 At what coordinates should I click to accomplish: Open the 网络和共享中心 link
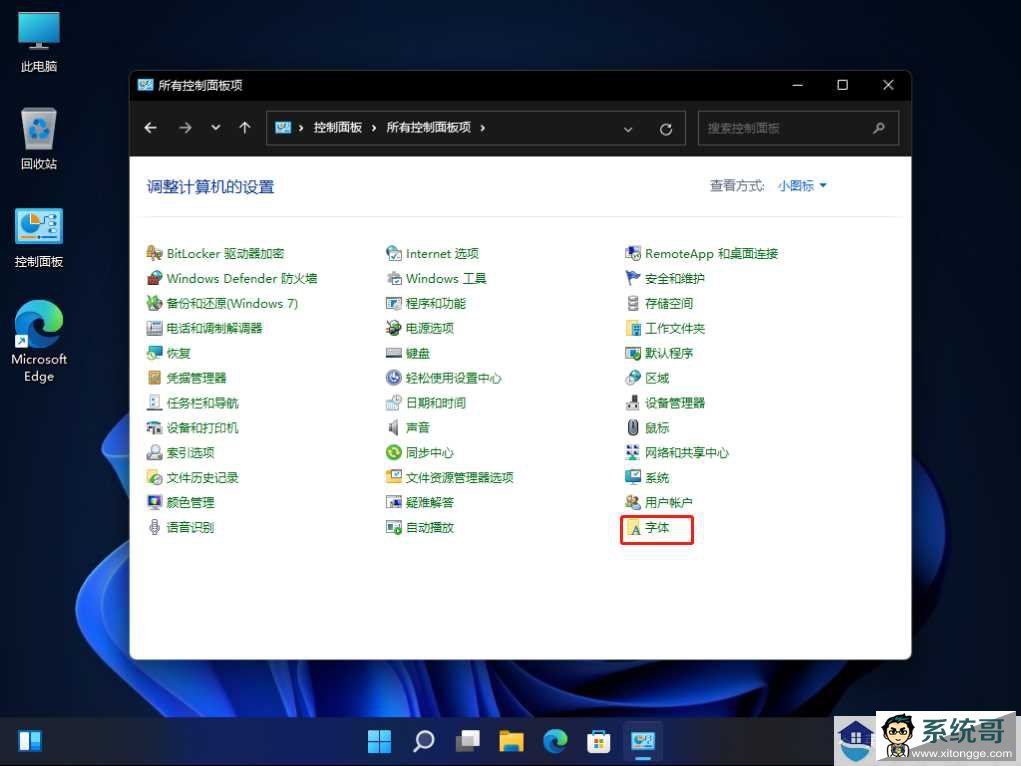(687, 453)
